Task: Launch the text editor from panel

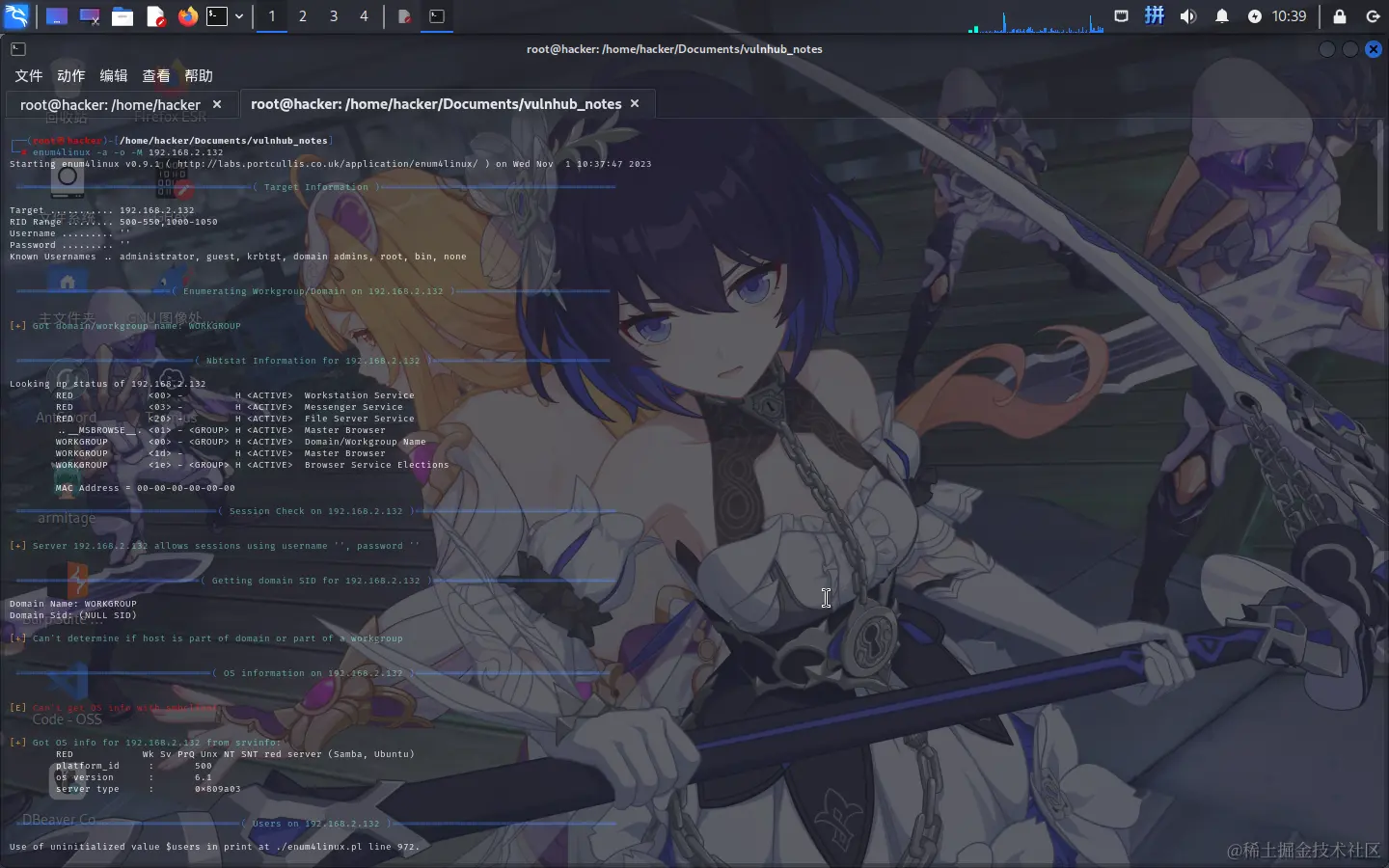Action: pos(155,16)
